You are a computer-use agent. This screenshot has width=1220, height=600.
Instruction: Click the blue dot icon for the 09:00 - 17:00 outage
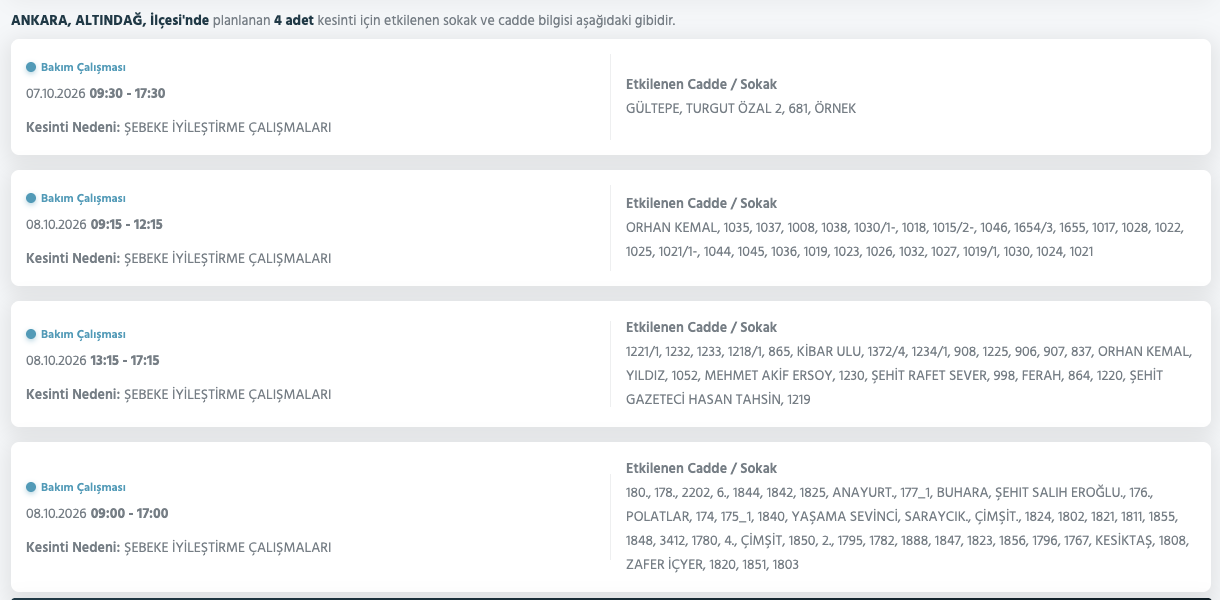(x=31, y=487)
